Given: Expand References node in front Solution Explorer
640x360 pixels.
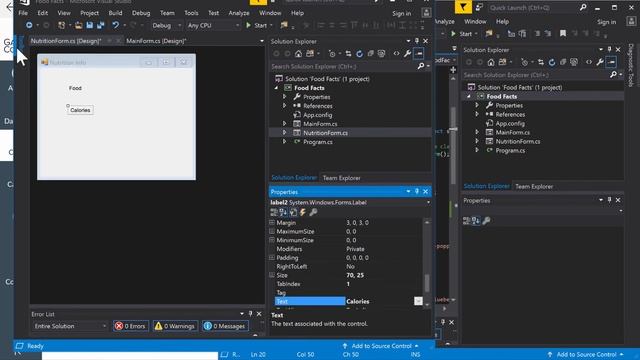Looking at the screenshot, I should pyautogui.click(x=284, y=106).
